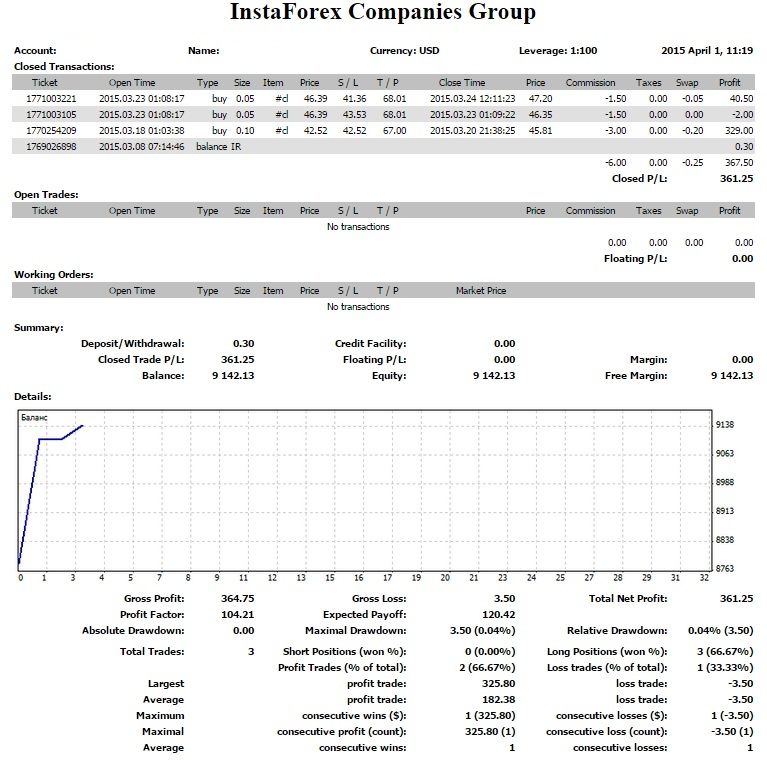Click the consecutive loss count -3.50 (1)
The height and width of the screenshot is (760, 767).
click(732, 732)
